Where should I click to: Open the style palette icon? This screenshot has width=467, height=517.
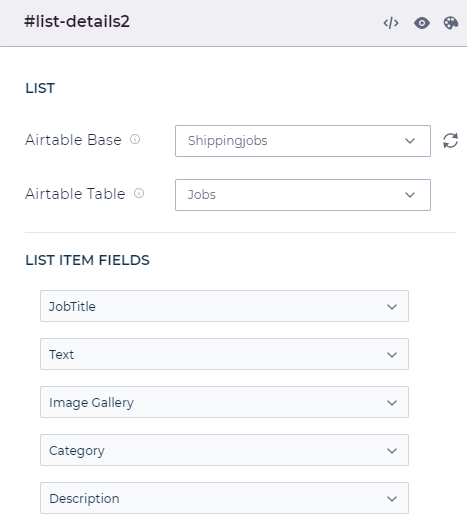click(451, 23)
